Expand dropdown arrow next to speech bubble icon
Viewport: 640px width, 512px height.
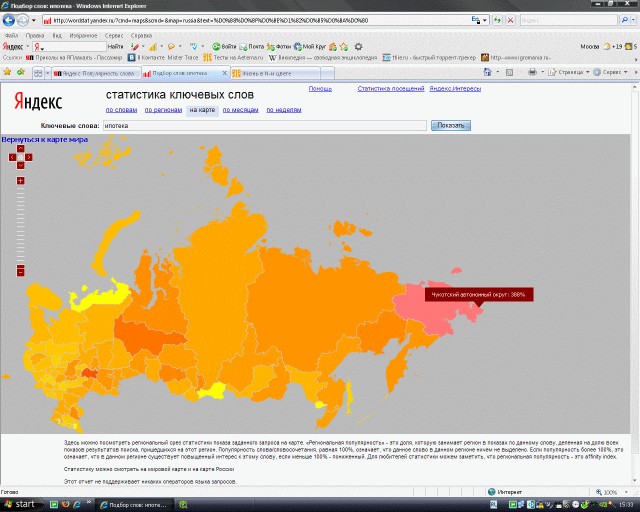coord(180,47)
